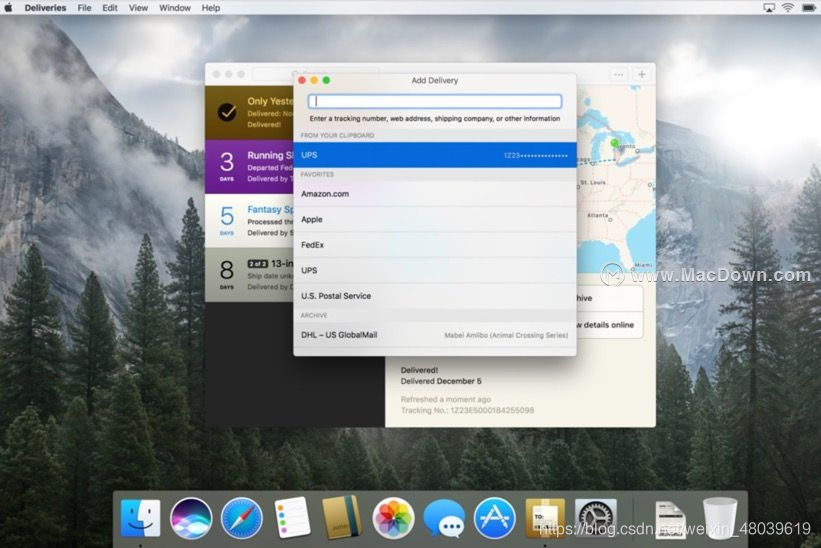
Task: Click the ellipsis more options button
Action: pyautogui.click(x=618, y=74)
